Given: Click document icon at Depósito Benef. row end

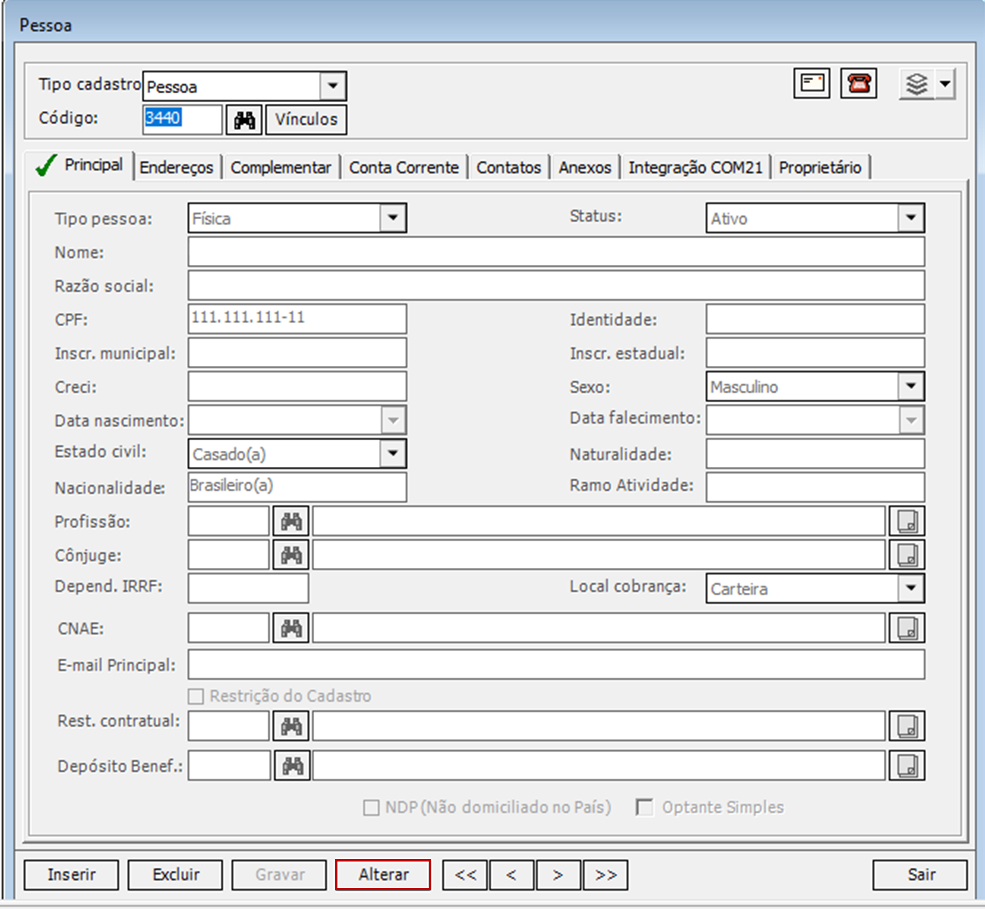Looking at the screenshot, I should pos(906,766).
